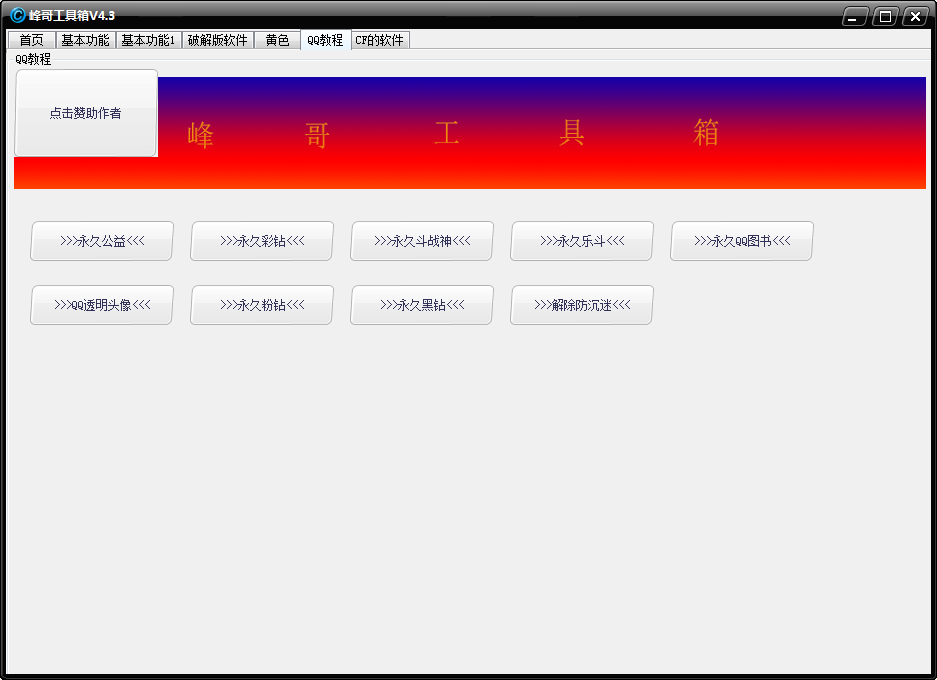Viewport: 937px width, 680px height.
Task: Click the blue C app logo icon
Action: 17,15
